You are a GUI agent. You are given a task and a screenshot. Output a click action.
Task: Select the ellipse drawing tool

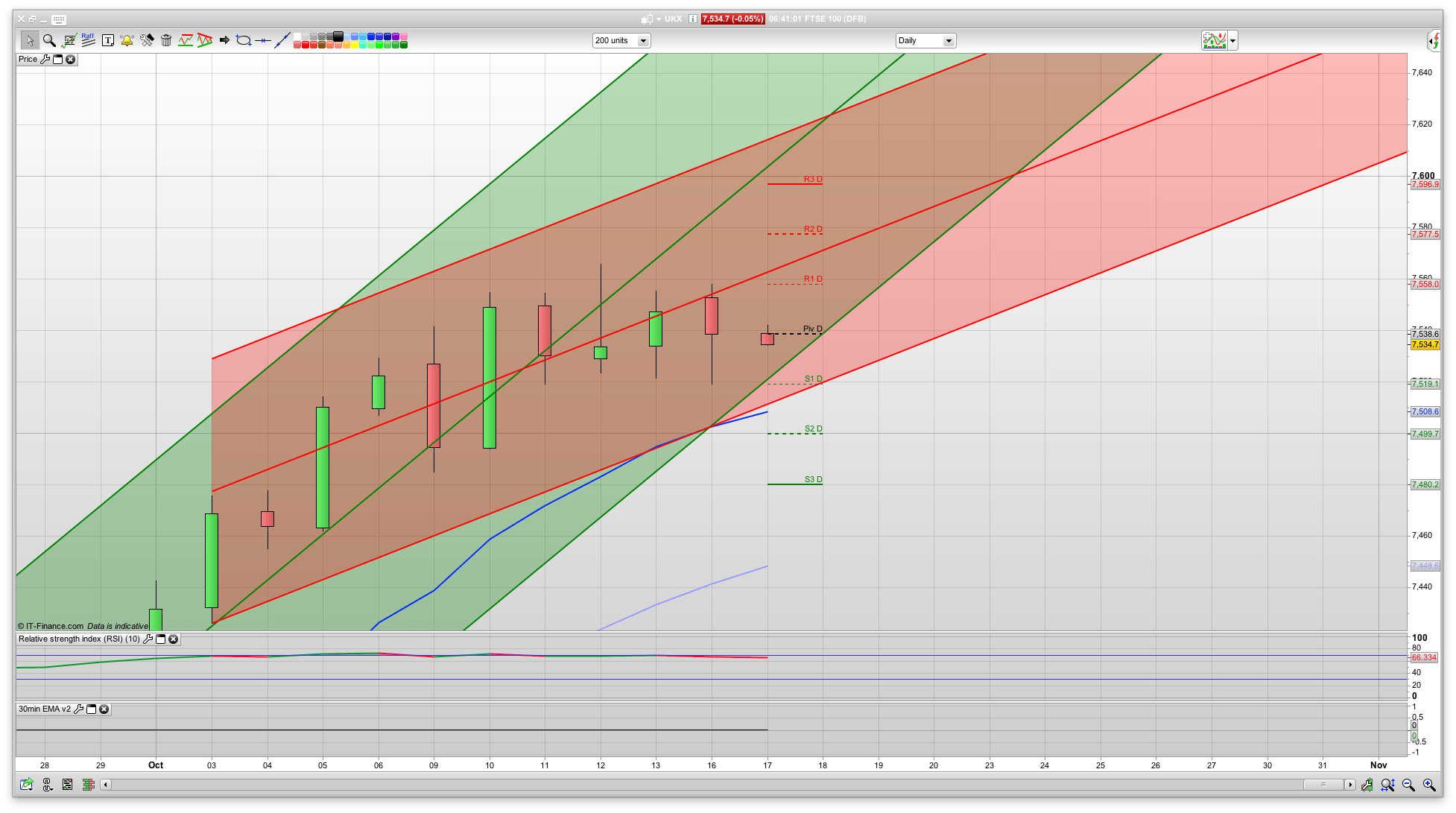(x=243, y=40)
